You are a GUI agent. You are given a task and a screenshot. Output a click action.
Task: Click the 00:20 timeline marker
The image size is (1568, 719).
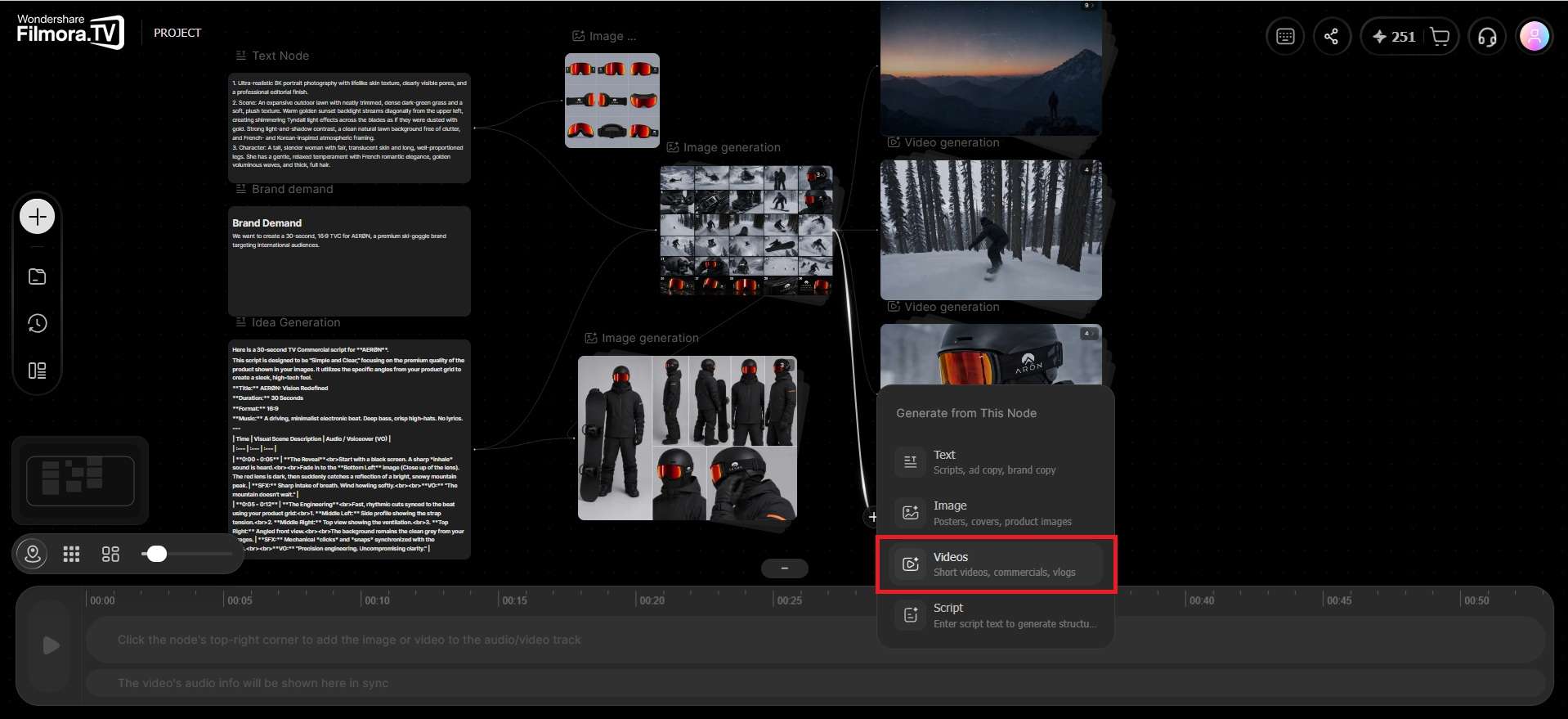click(x=652, y=600)
